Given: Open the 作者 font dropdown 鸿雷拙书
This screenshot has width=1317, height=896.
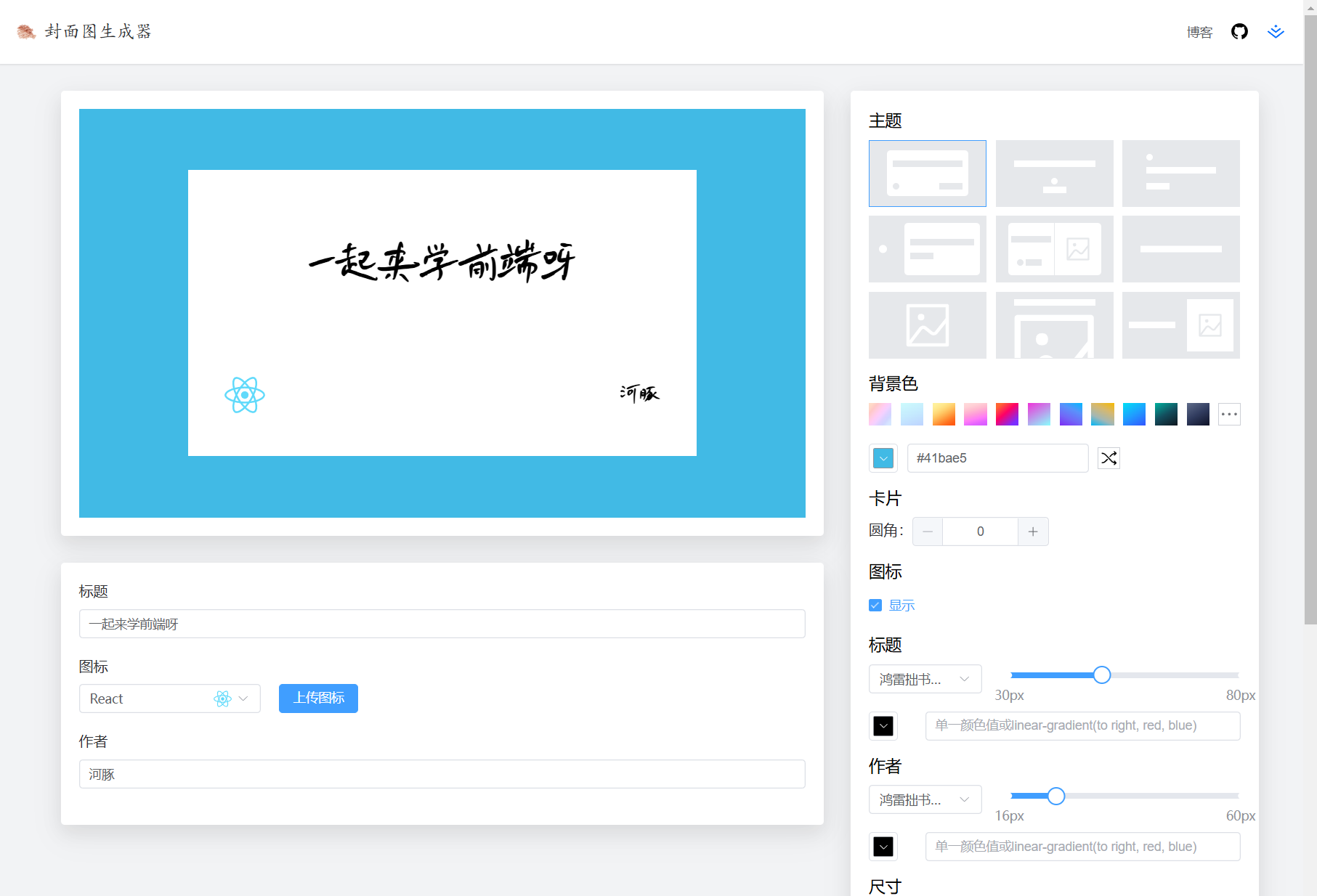Looking at the screenshot, I should pos(925,800).
